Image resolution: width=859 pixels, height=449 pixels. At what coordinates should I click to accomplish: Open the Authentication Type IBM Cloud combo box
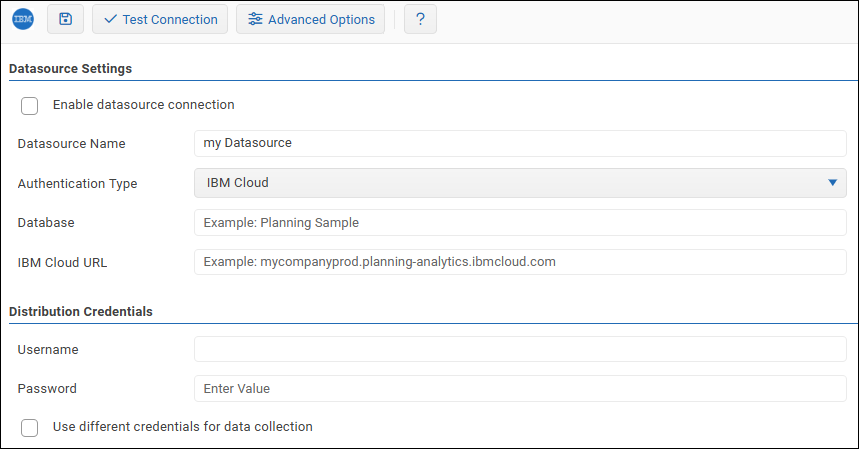[510, 183]
